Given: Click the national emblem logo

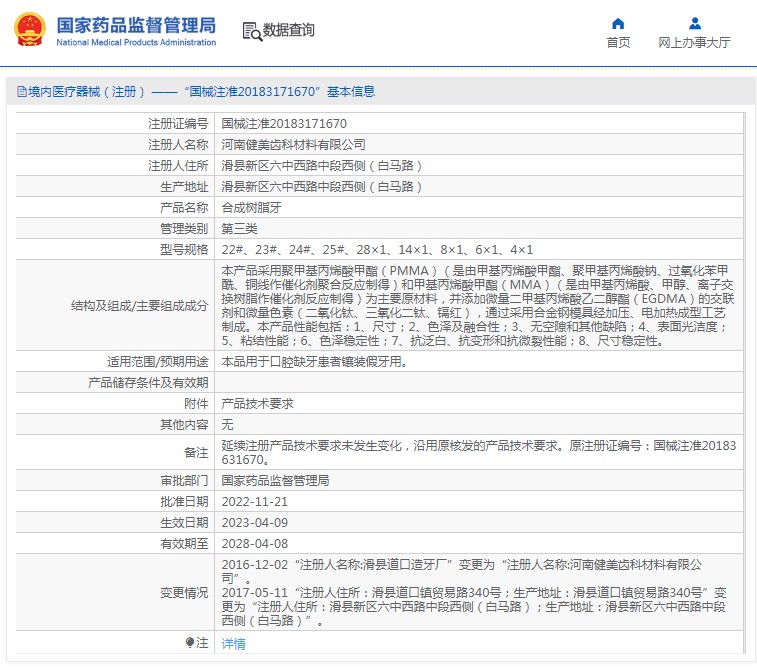Looking at the screenshot, I should click(x=30, y=29).
